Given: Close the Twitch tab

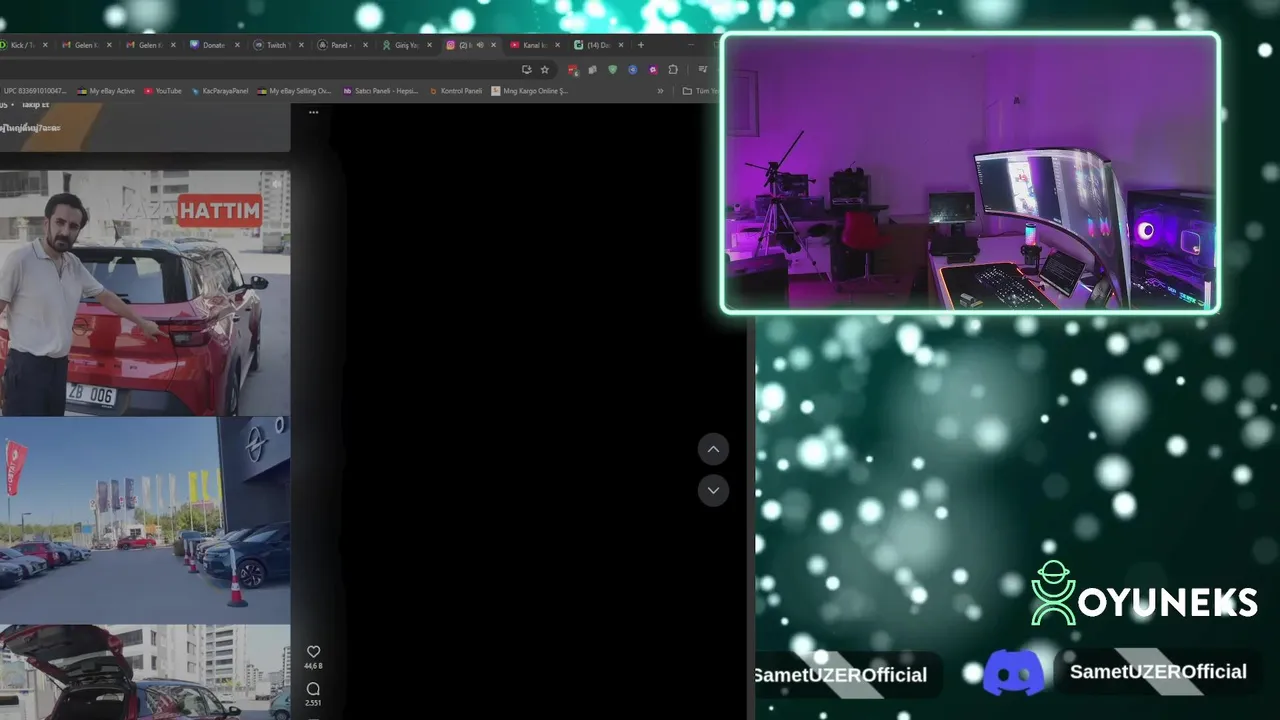Looking at the screenshot, I should (x=300, y=45).
